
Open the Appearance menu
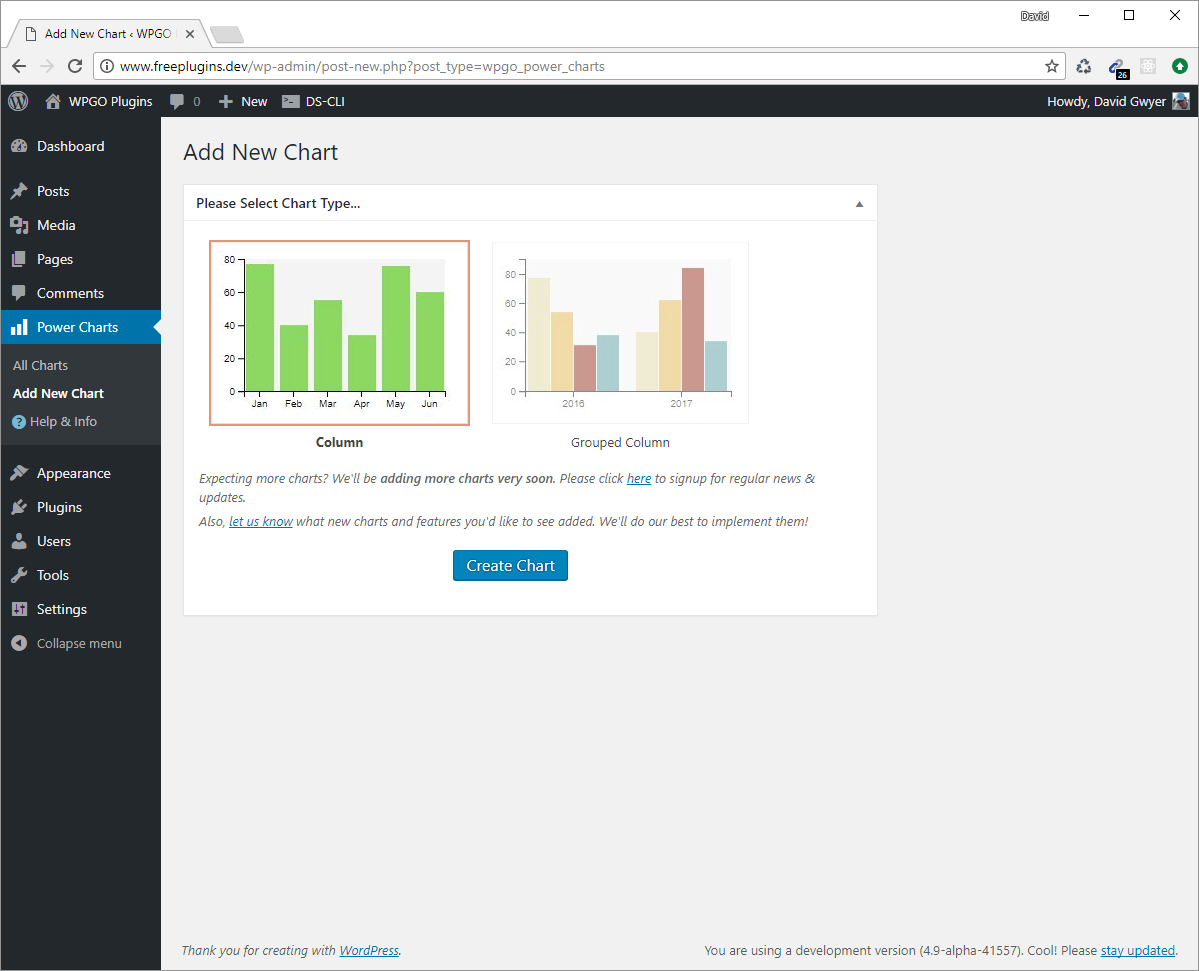pos(80,473)
